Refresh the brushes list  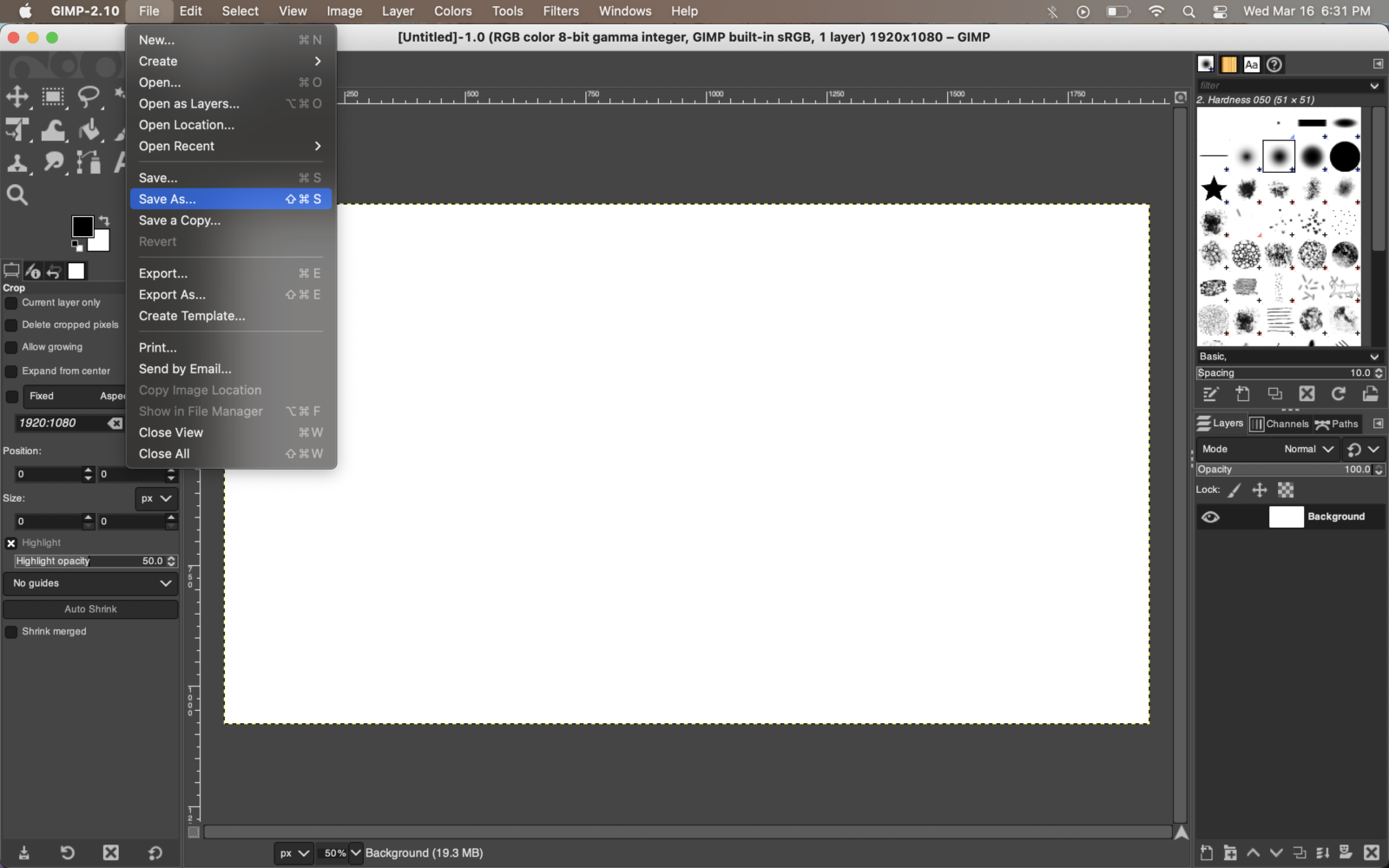point(1339,393)
